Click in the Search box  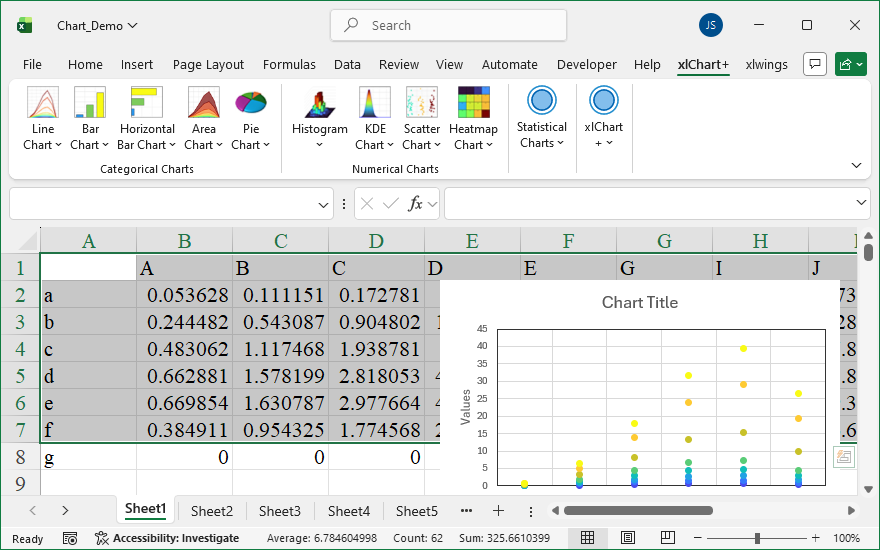coord(448,25)
